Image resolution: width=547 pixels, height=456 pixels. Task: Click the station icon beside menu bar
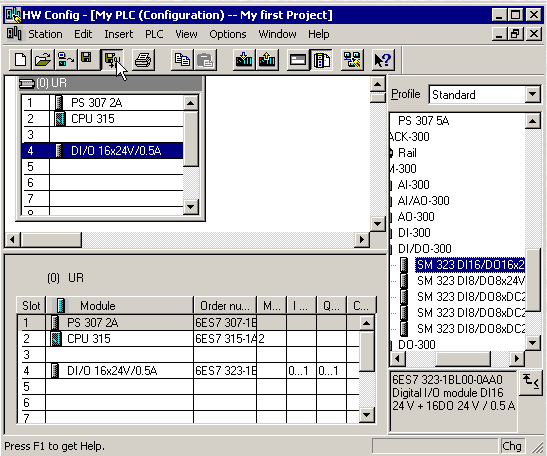(x=14, y=34)
